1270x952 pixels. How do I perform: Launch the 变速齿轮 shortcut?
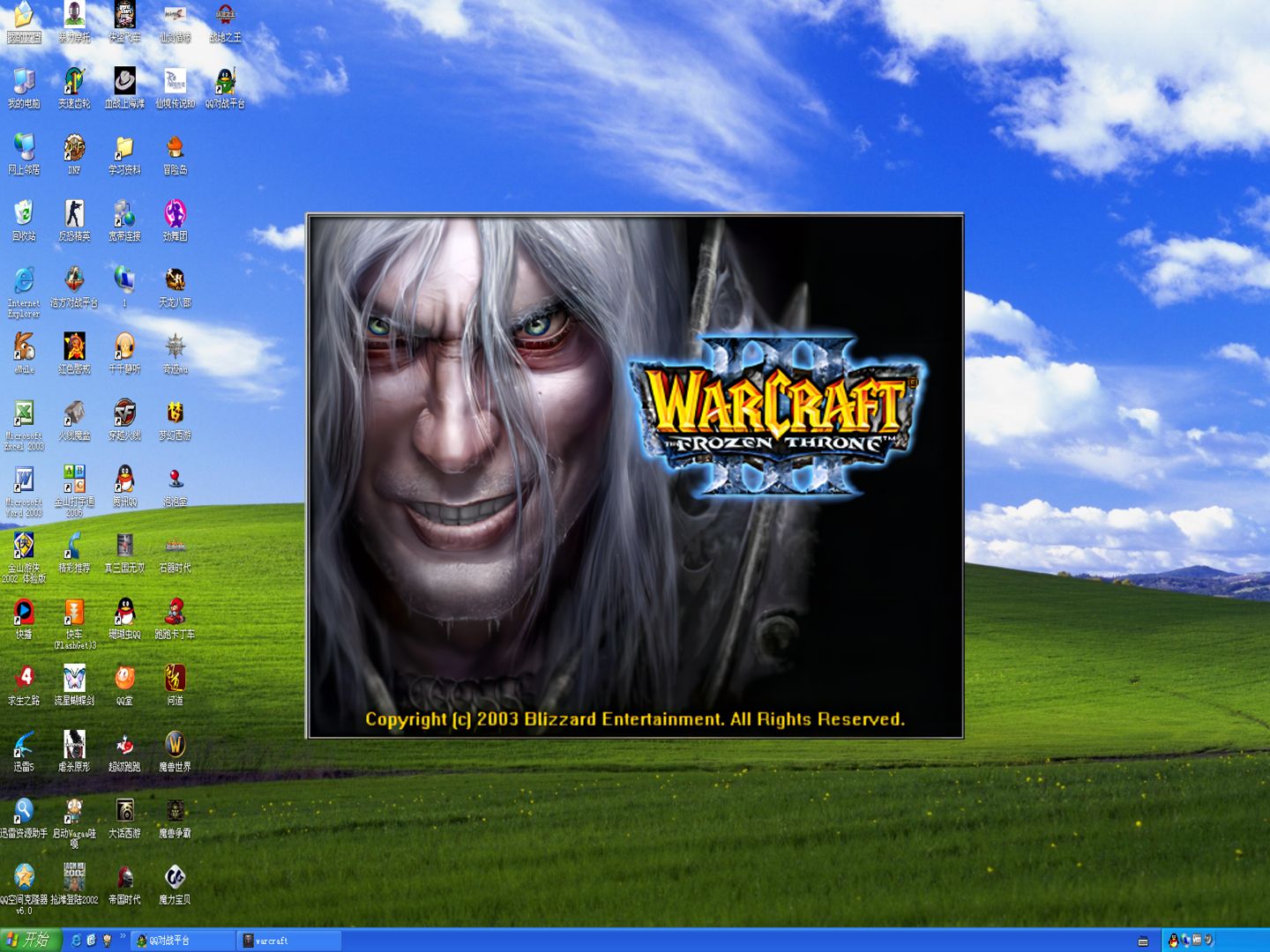coord(74,82)
